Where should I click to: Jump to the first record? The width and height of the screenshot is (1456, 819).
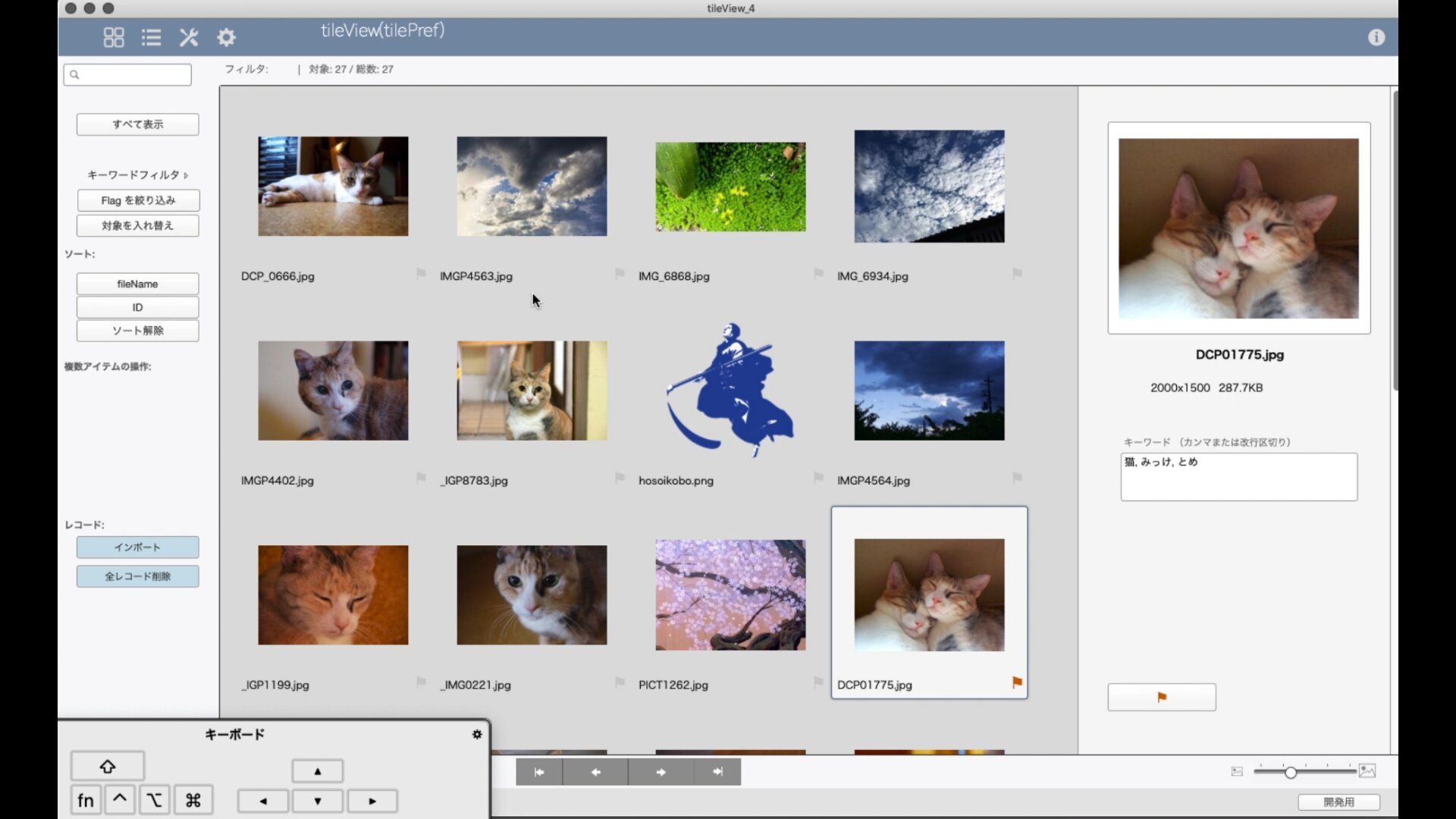pyautogui.click(x=539, y=771)
